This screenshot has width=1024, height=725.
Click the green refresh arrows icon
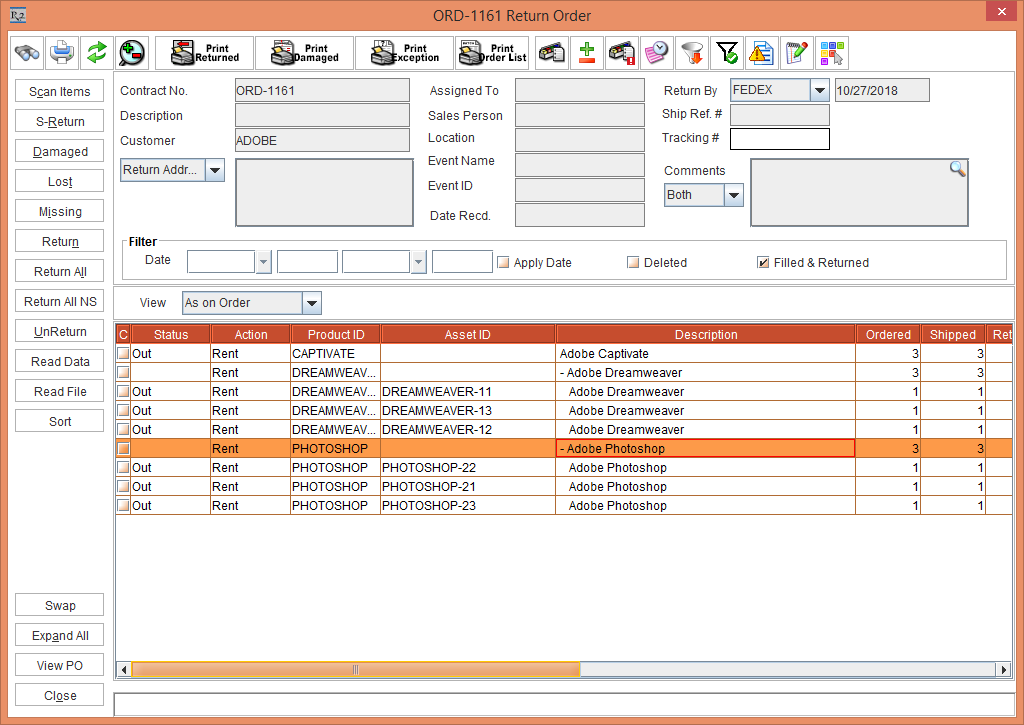[96, 52]
